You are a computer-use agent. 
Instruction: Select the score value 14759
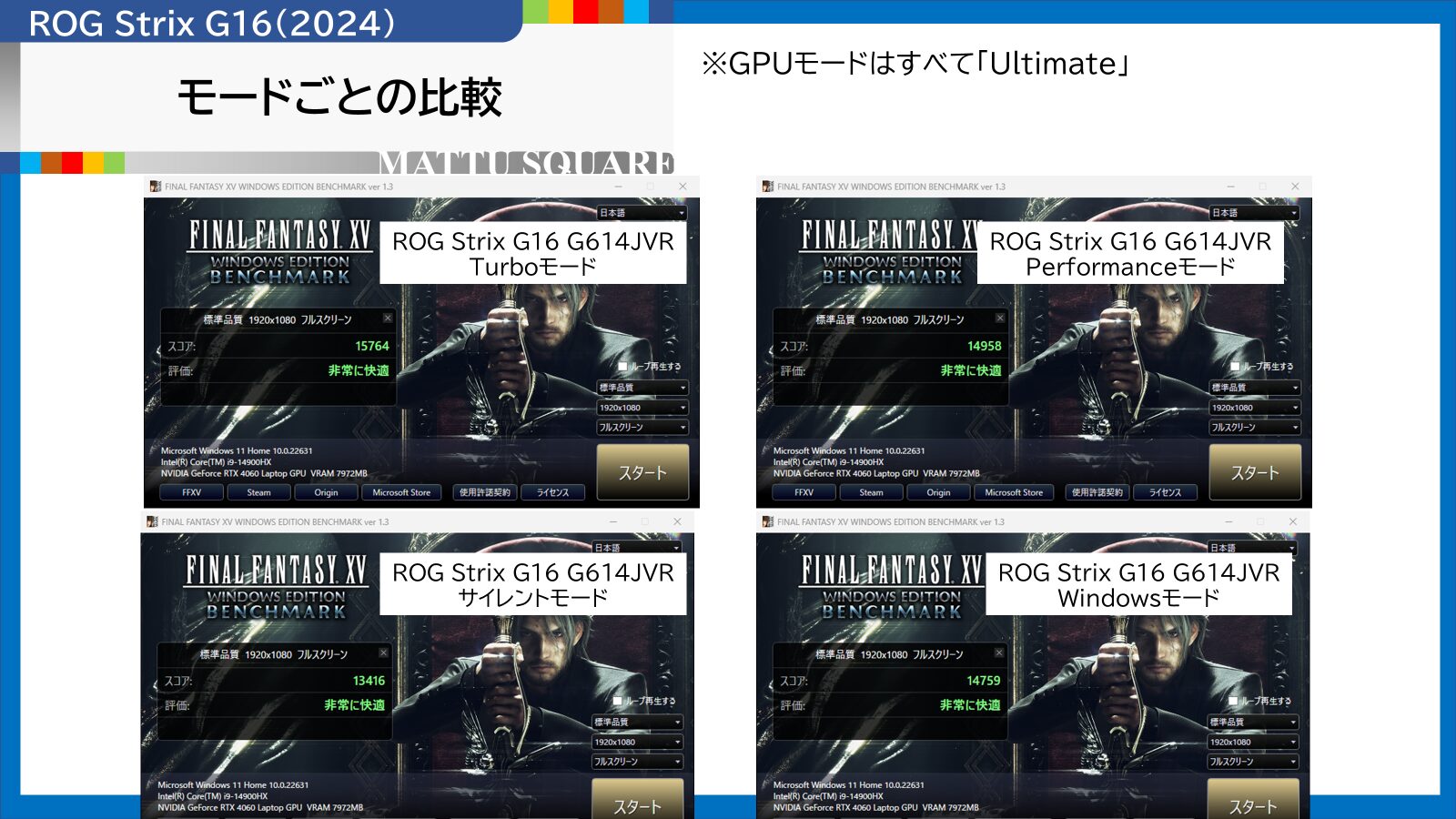click(984, 681)
